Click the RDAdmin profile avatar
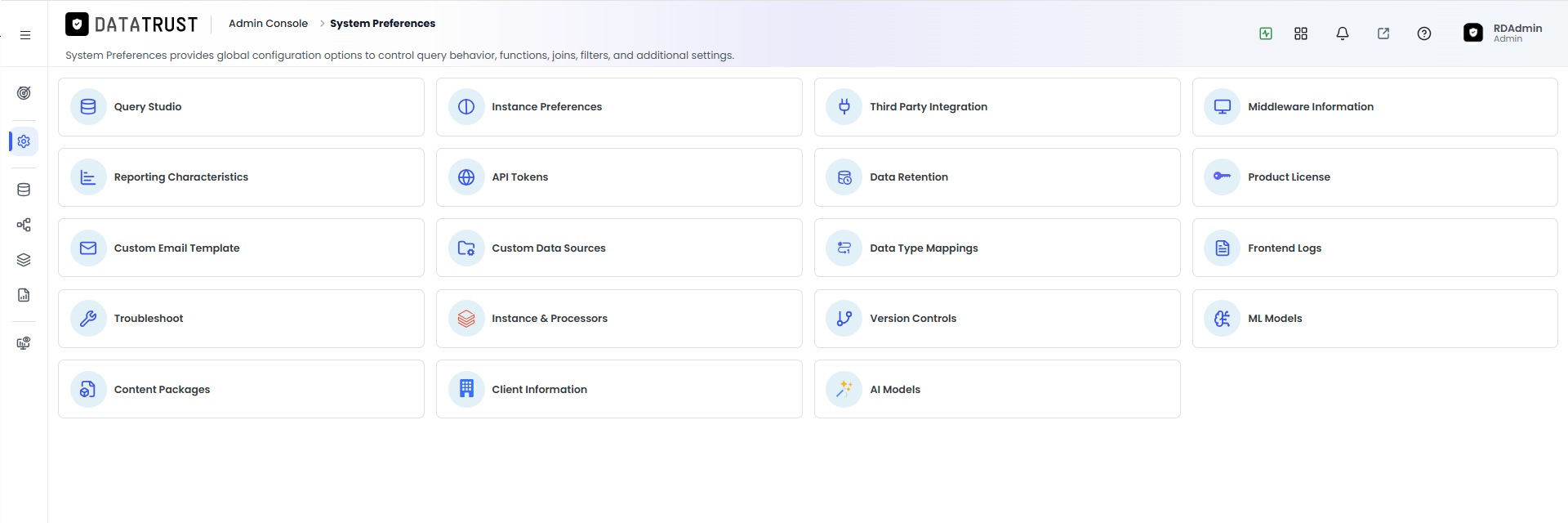This screenshot has height=523, width=1568. point(1473,33)
